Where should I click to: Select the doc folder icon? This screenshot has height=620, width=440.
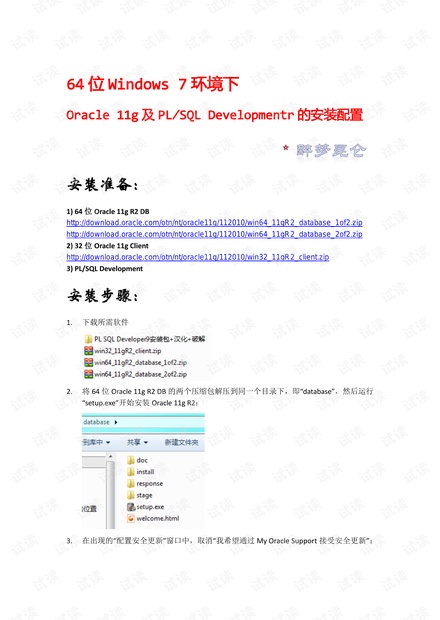click(131, 460)
